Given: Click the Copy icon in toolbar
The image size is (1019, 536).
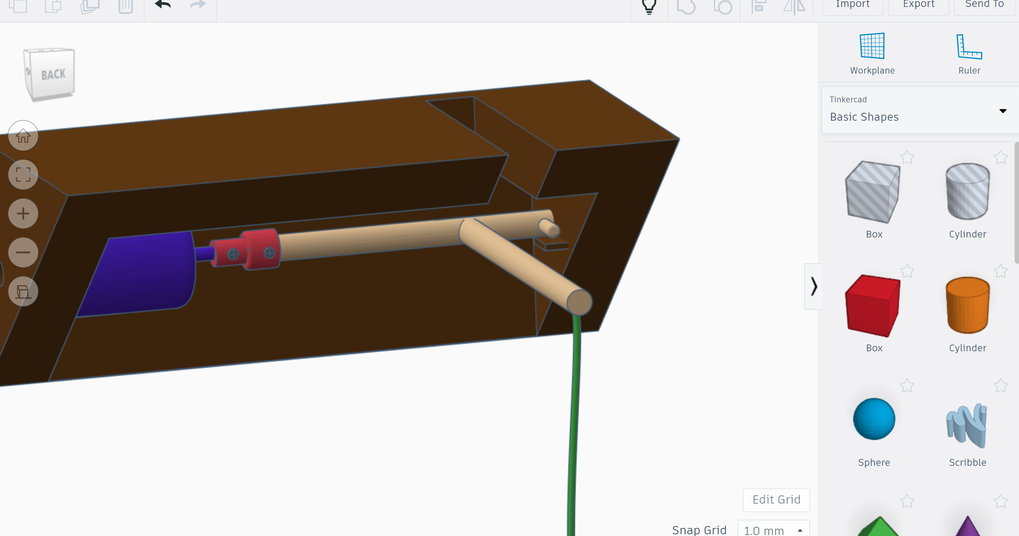Looking at the screenshot, I should (18, 6).
